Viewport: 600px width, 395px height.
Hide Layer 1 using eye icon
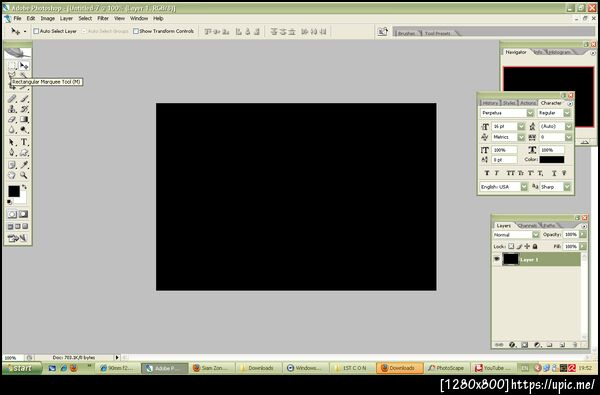(x=497, y=259)
